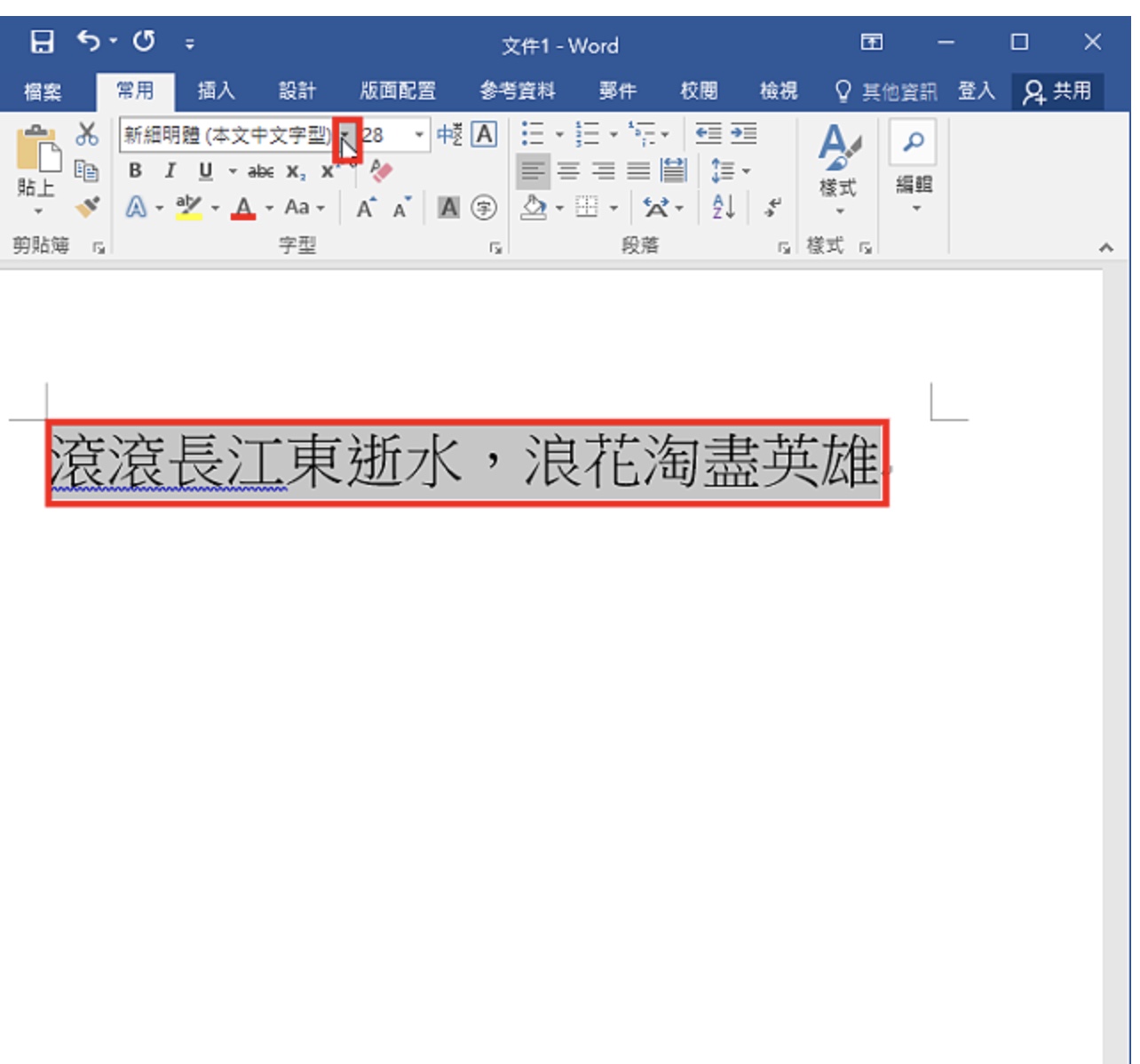Click the ribbon display options icon
Viewport: 1140px width, 1064px height.
tap(872, 42)
